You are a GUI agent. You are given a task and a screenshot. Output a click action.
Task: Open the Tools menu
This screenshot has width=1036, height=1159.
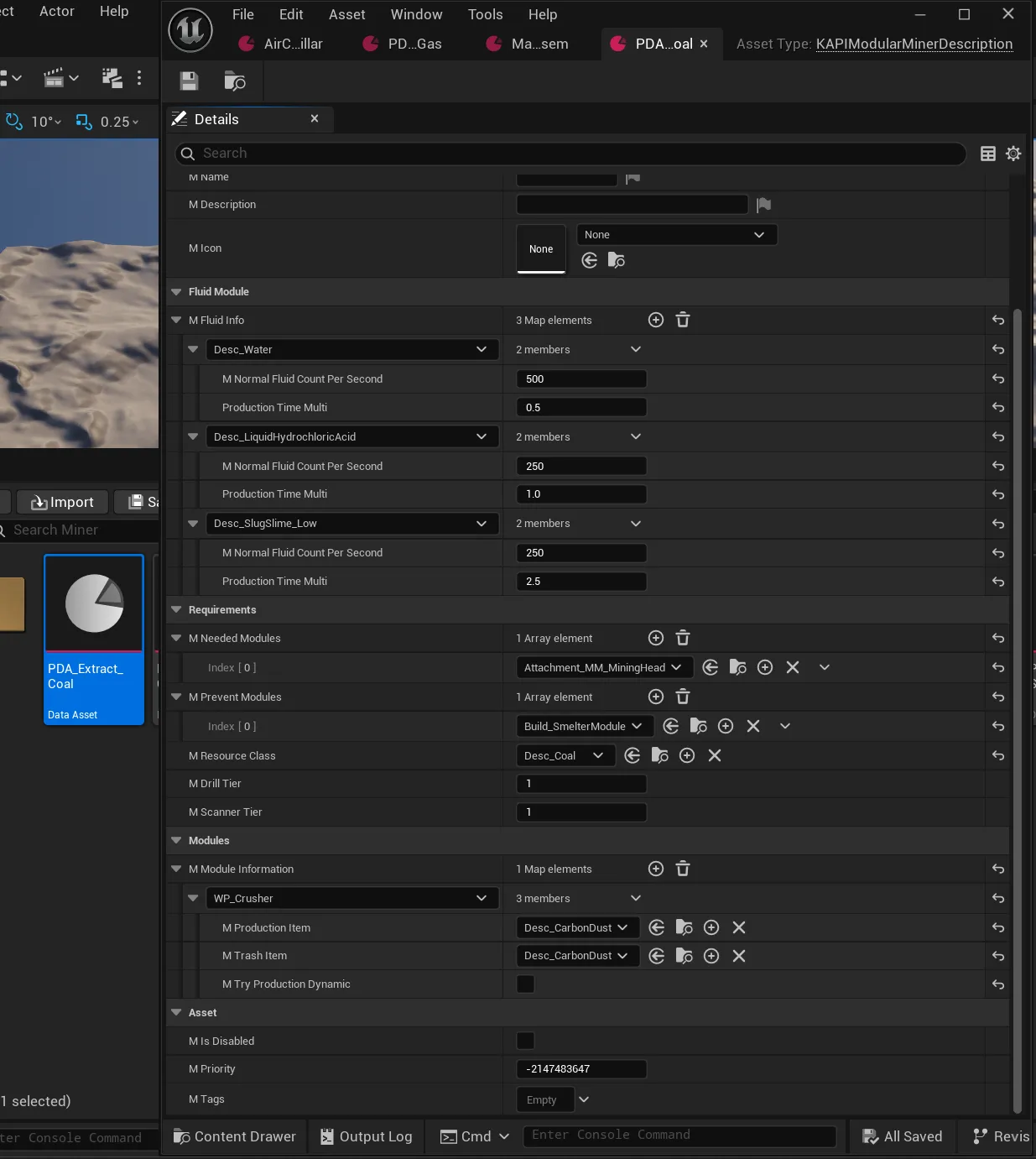coord(486,14)
